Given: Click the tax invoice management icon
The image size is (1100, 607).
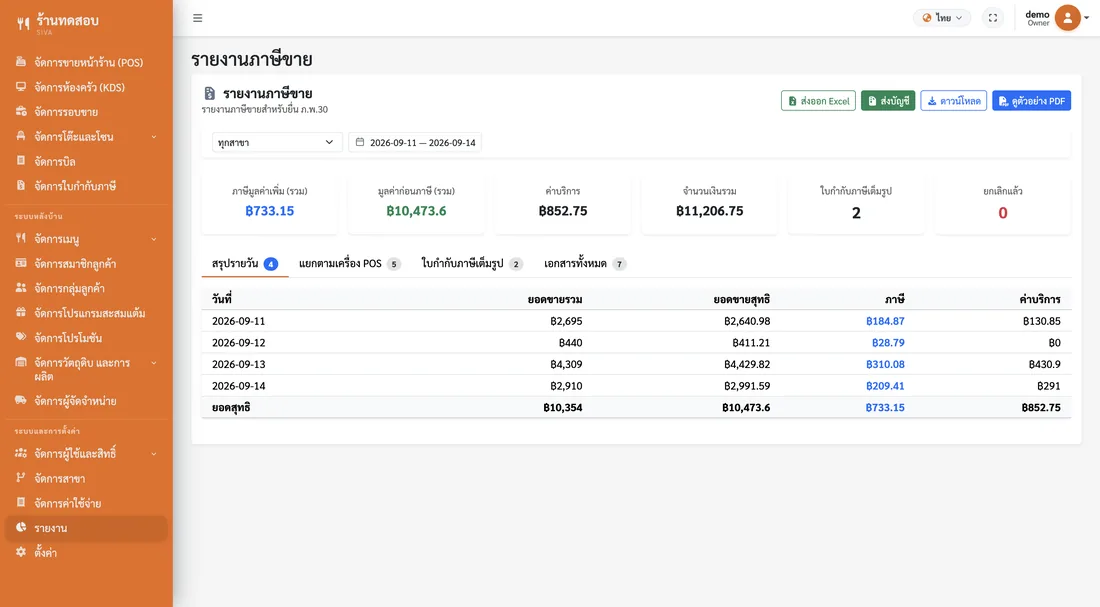Looking at the screenshot, I should click(21, 186).
